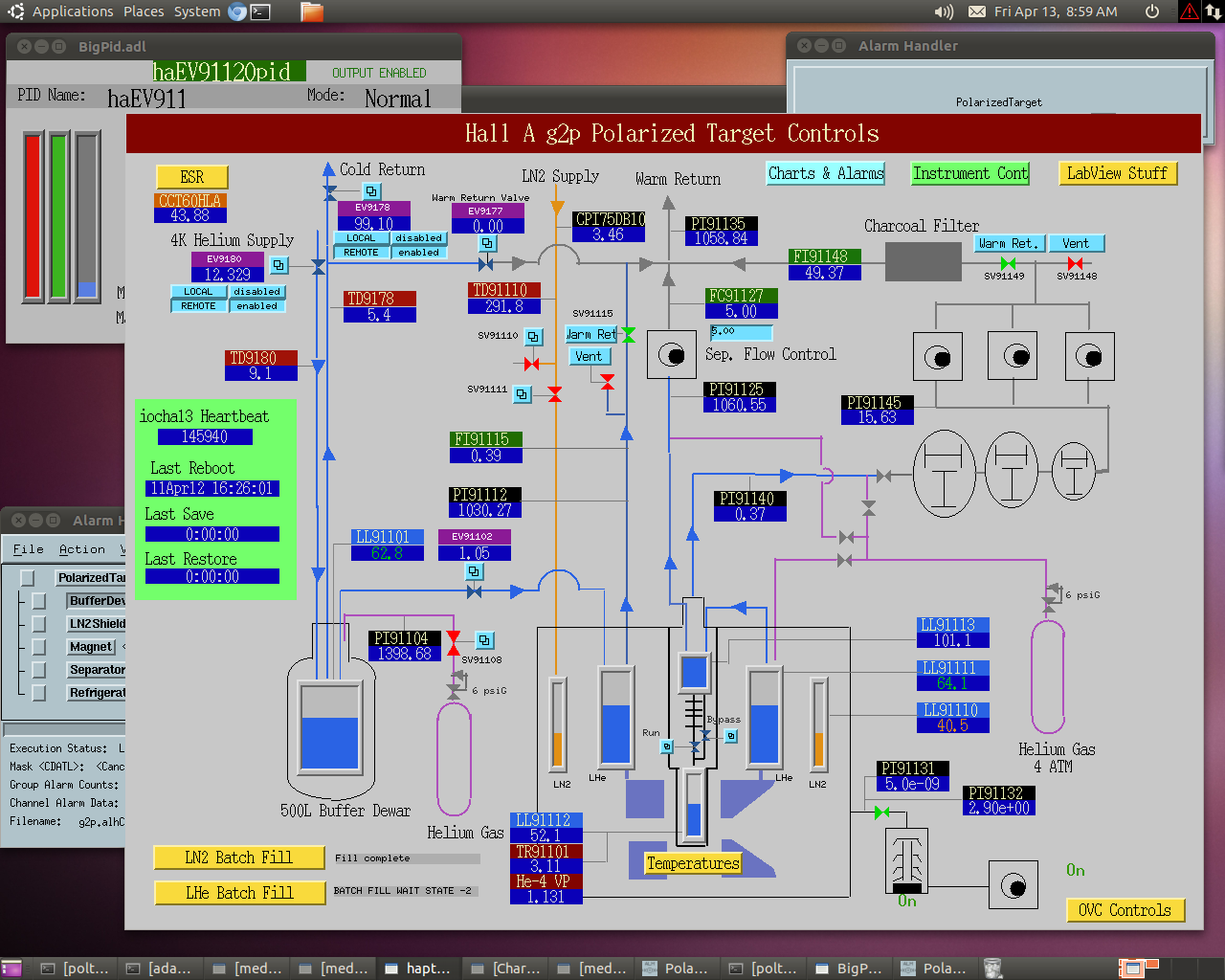Select Magnet group in Alarm Handler tree
The image size is (1225, 980).
click(x=91, y=647)
